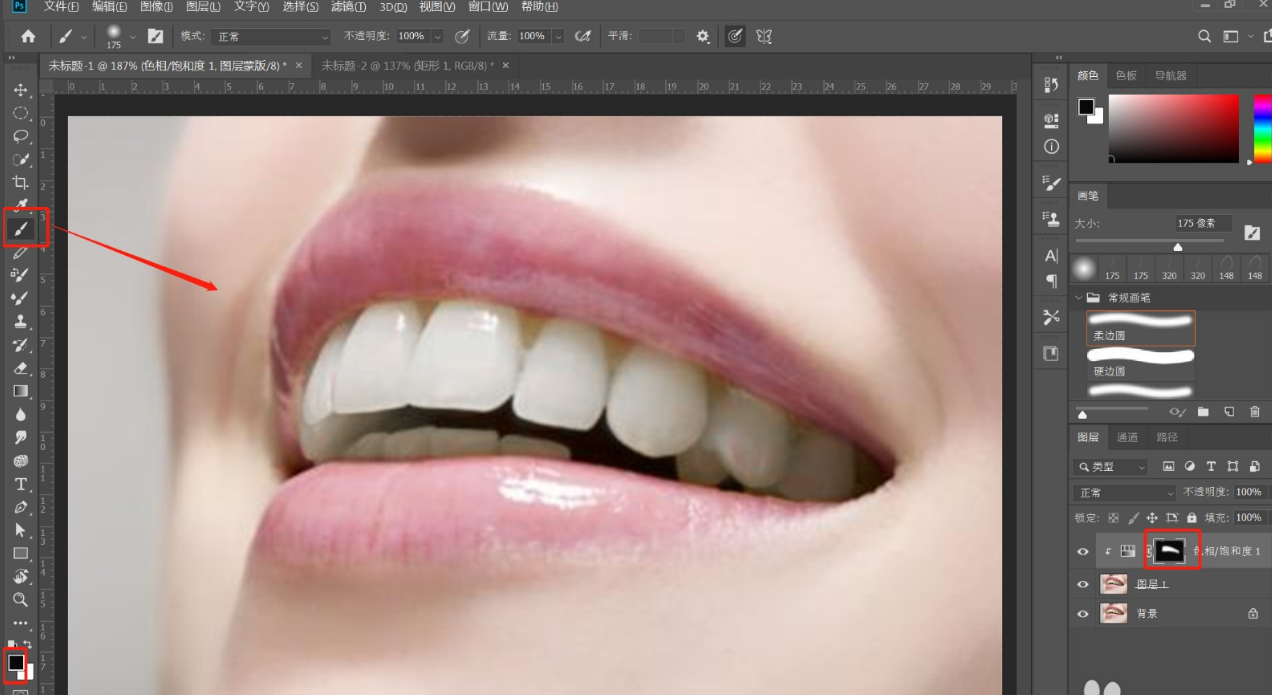This screenshot has height=695, width=1272.
Task: Select the Crop tool
Action: pyautogui.click(x=20, y=182)
